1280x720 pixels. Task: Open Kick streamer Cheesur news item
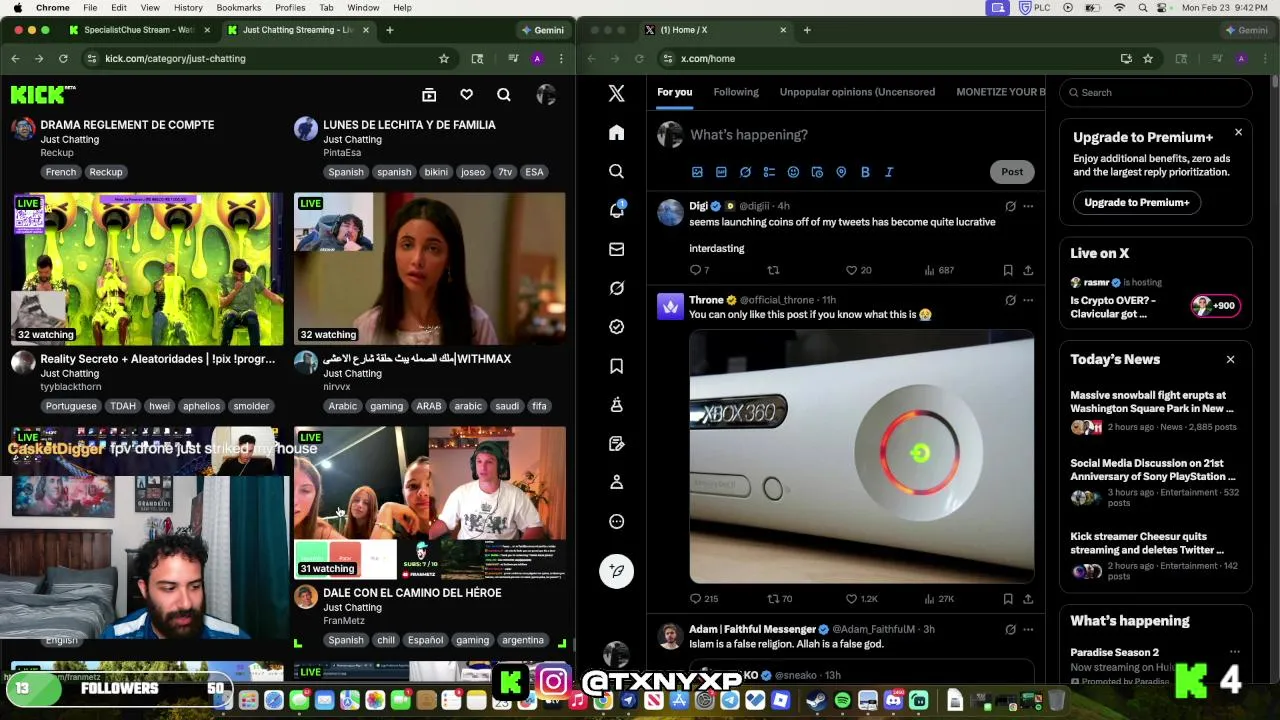click(1153, 556)
